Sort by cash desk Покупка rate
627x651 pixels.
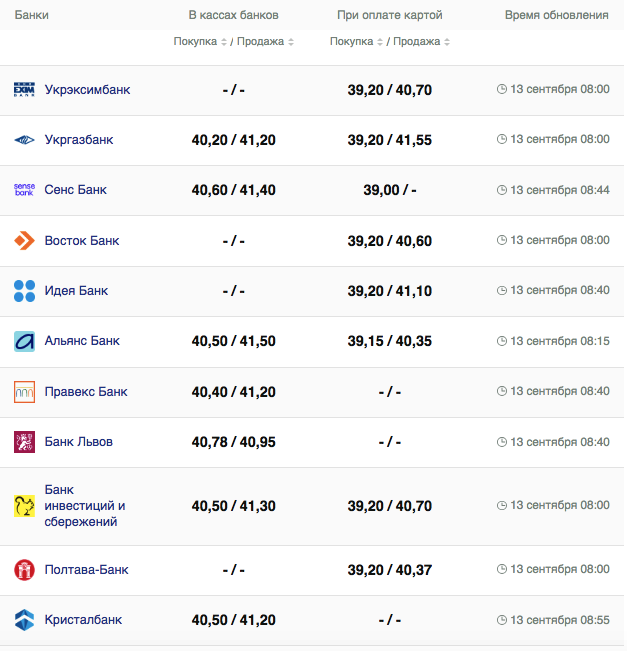coord(196,42)
